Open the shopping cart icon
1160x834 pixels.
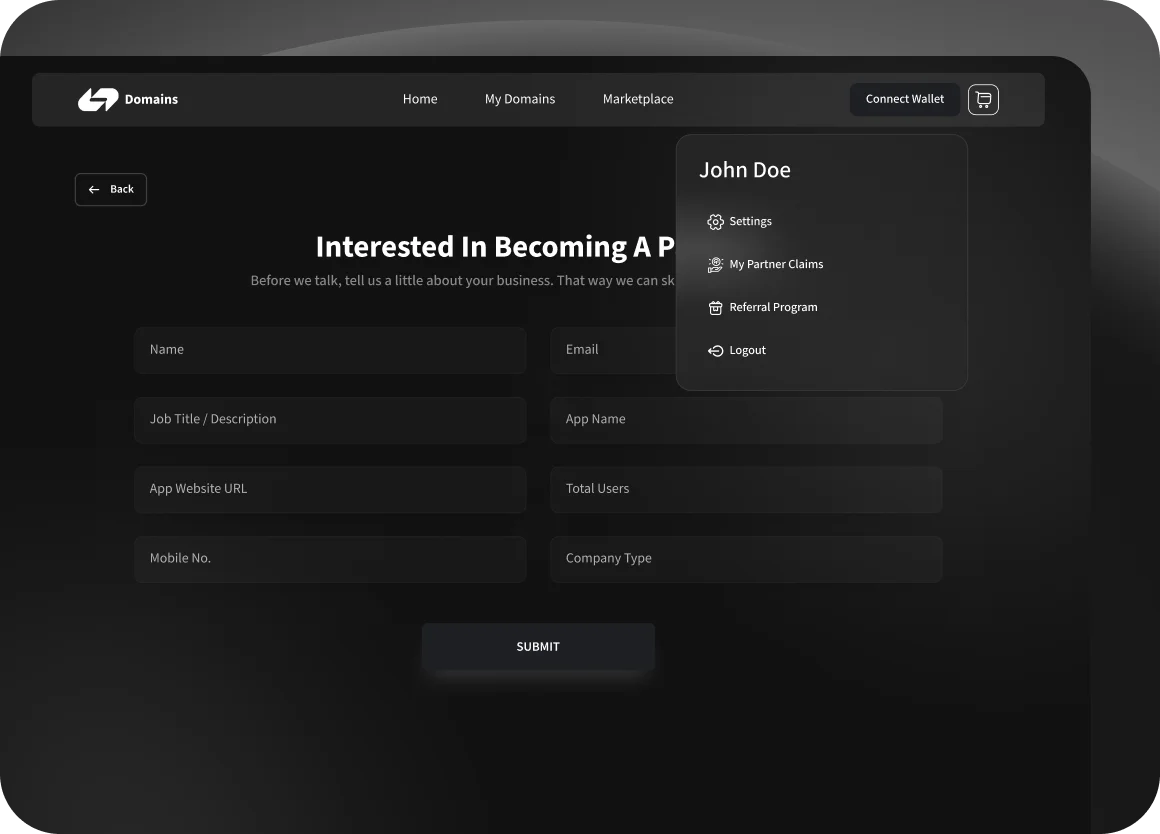pos(983,99)
